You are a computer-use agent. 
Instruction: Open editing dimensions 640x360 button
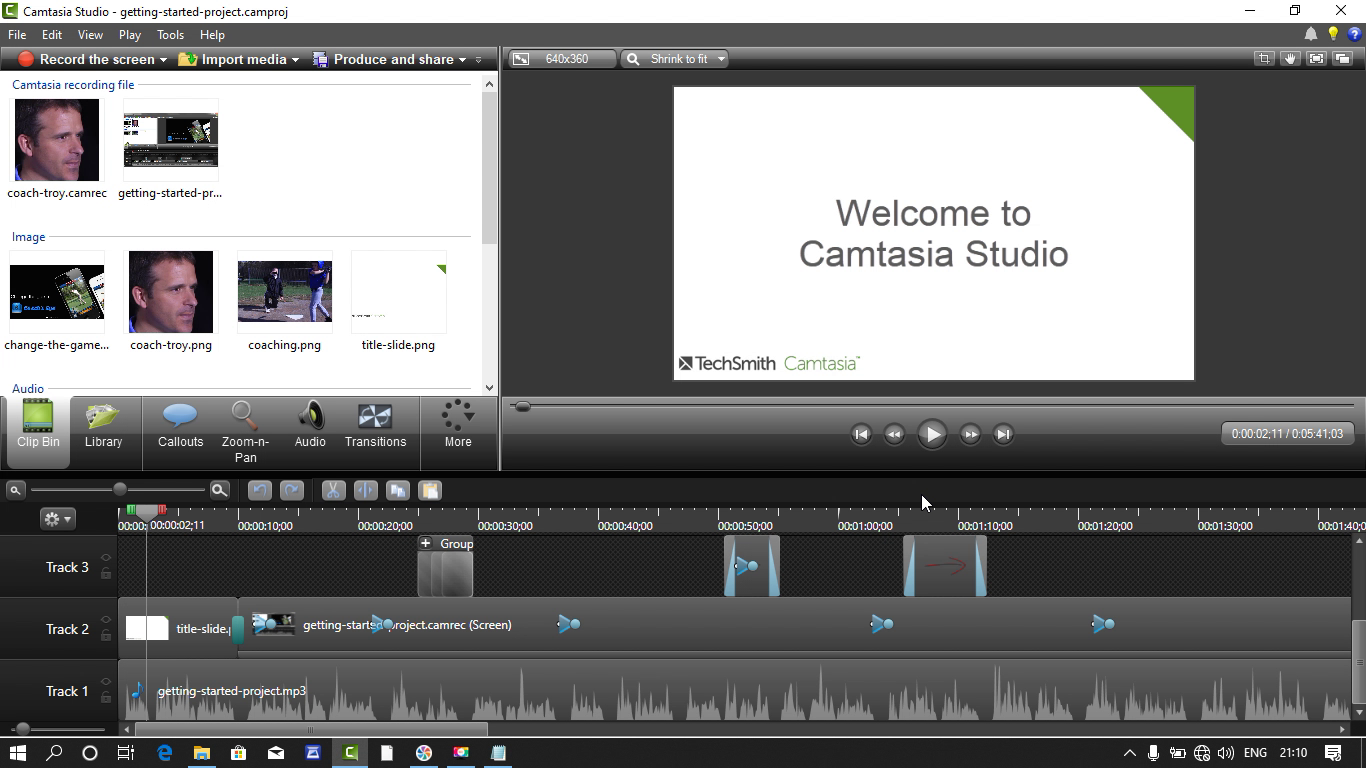click(562, 59)
